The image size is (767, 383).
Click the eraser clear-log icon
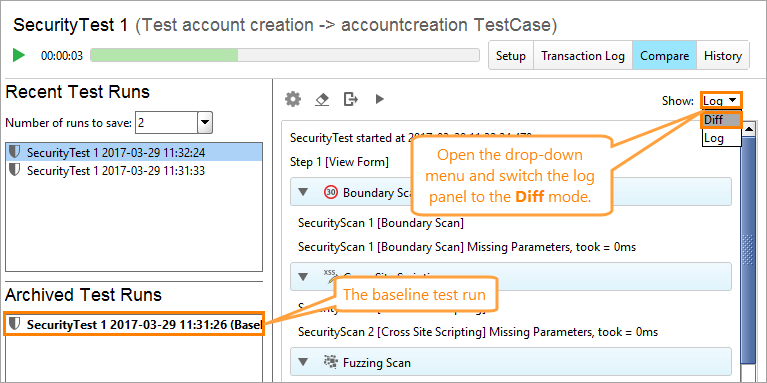pyautogui.click(x=321, y=99)
